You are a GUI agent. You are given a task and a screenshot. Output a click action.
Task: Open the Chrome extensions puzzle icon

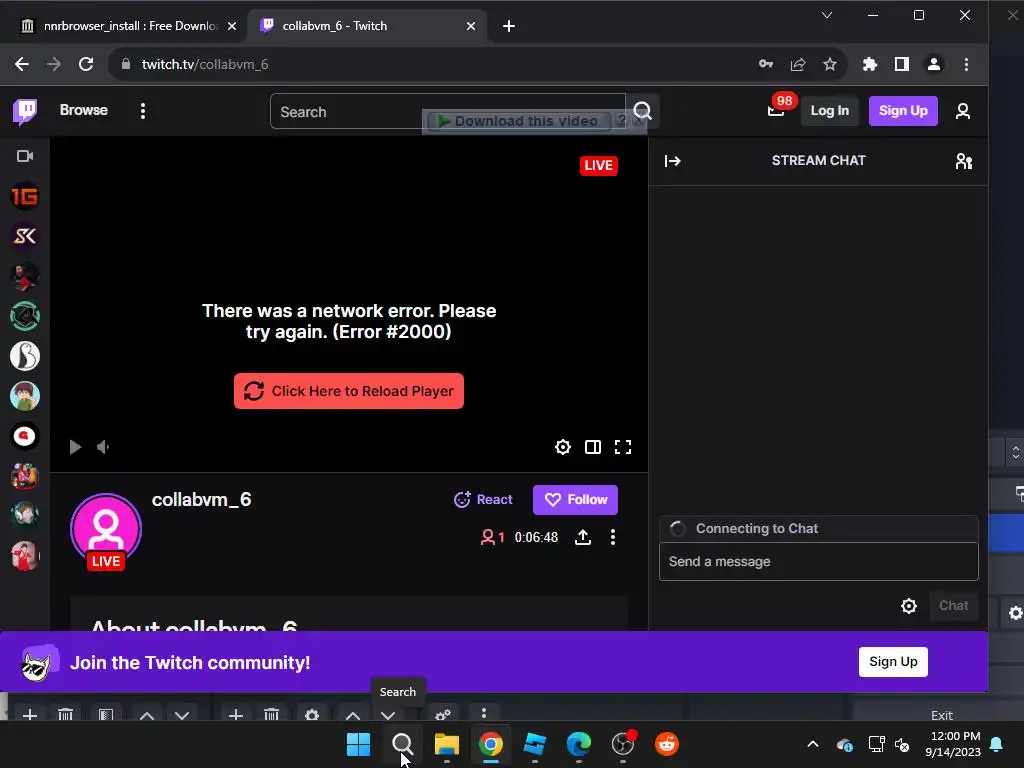869,64
